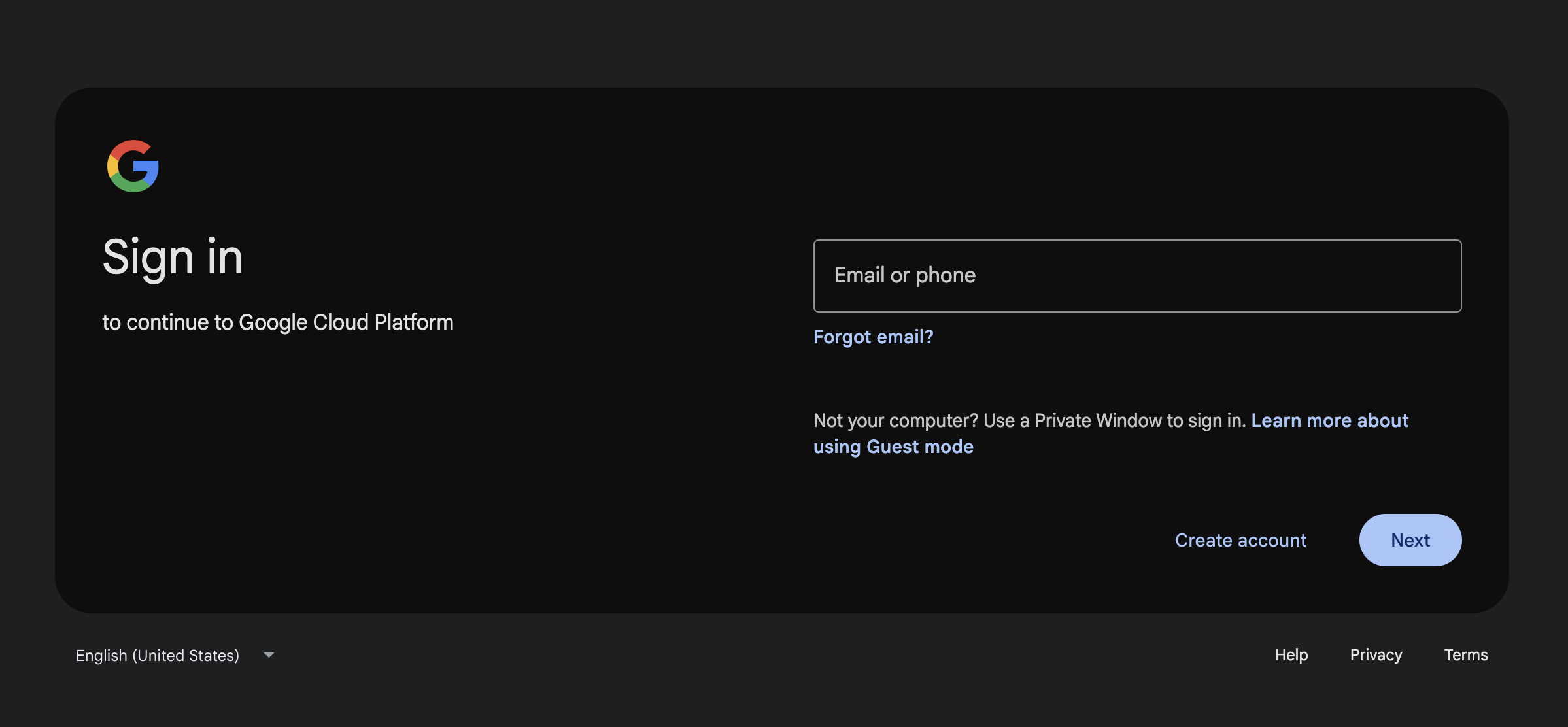Click the Google G logo

[133, 166]
